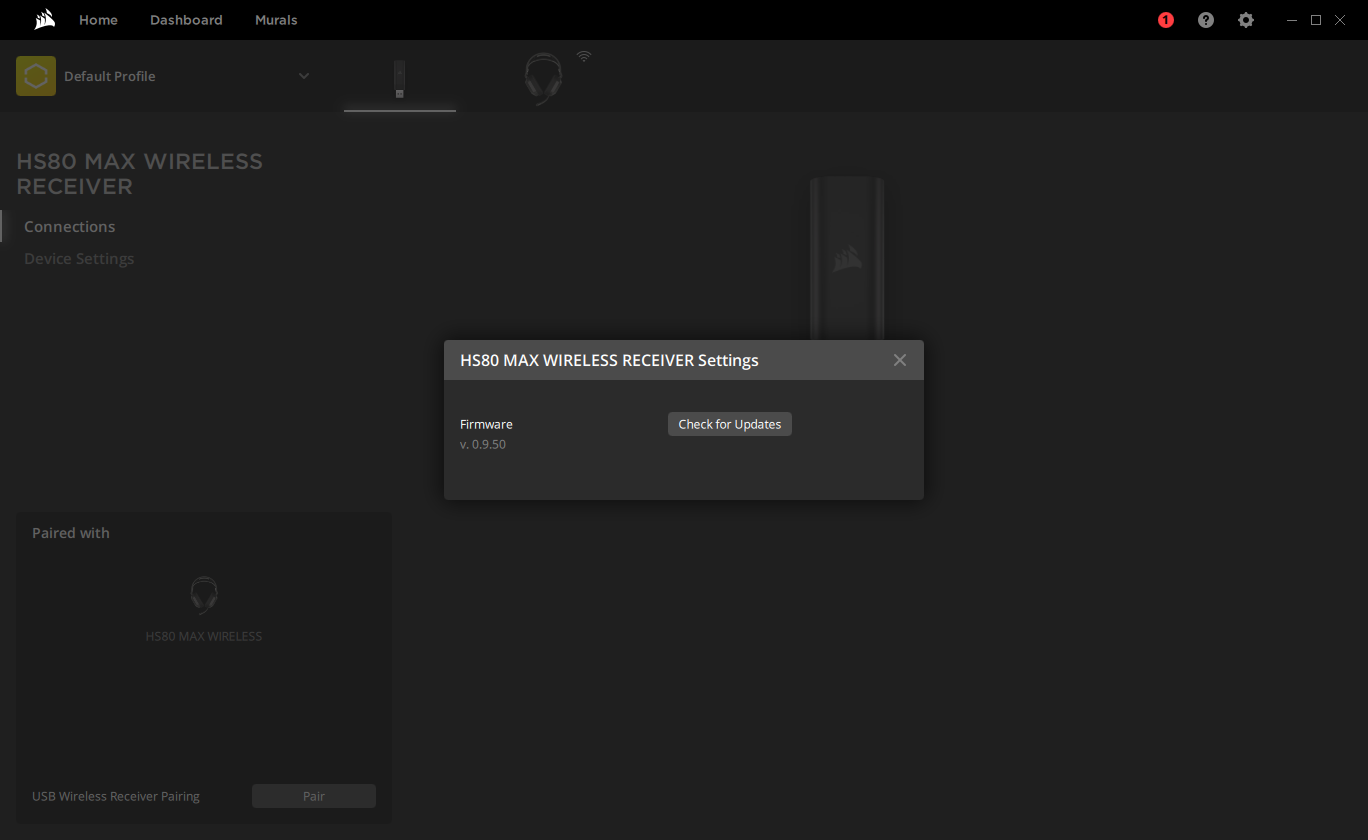Open the red notification badge
1368x840 pixels.
(x=1166, y=20)
